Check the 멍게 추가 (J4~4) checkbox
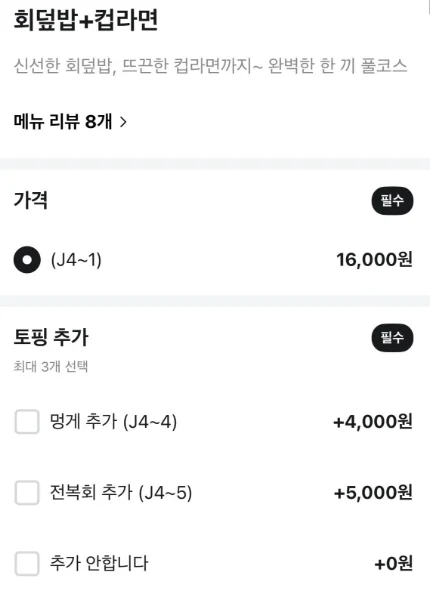This screenshot has width=430, height=596. click(x=27, y=422)
